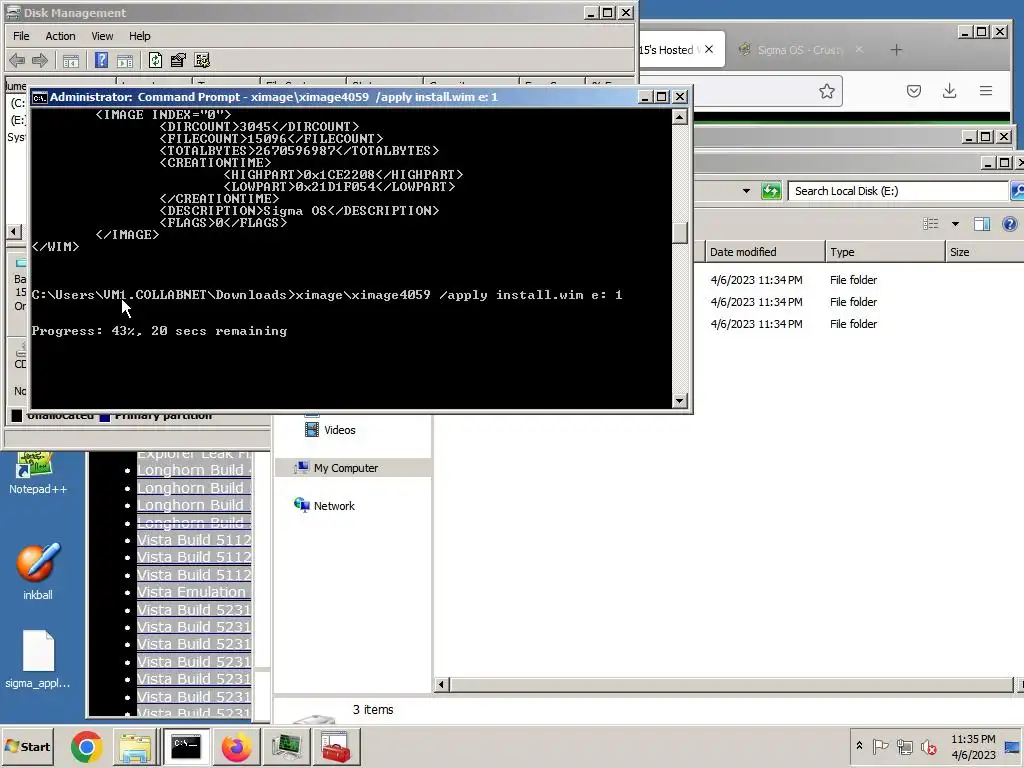The width and height of the screenshot is (1024, 768).
Task: Select the first File folder row in Explorer
Action: pyautogui.click(x=859, y=280)
